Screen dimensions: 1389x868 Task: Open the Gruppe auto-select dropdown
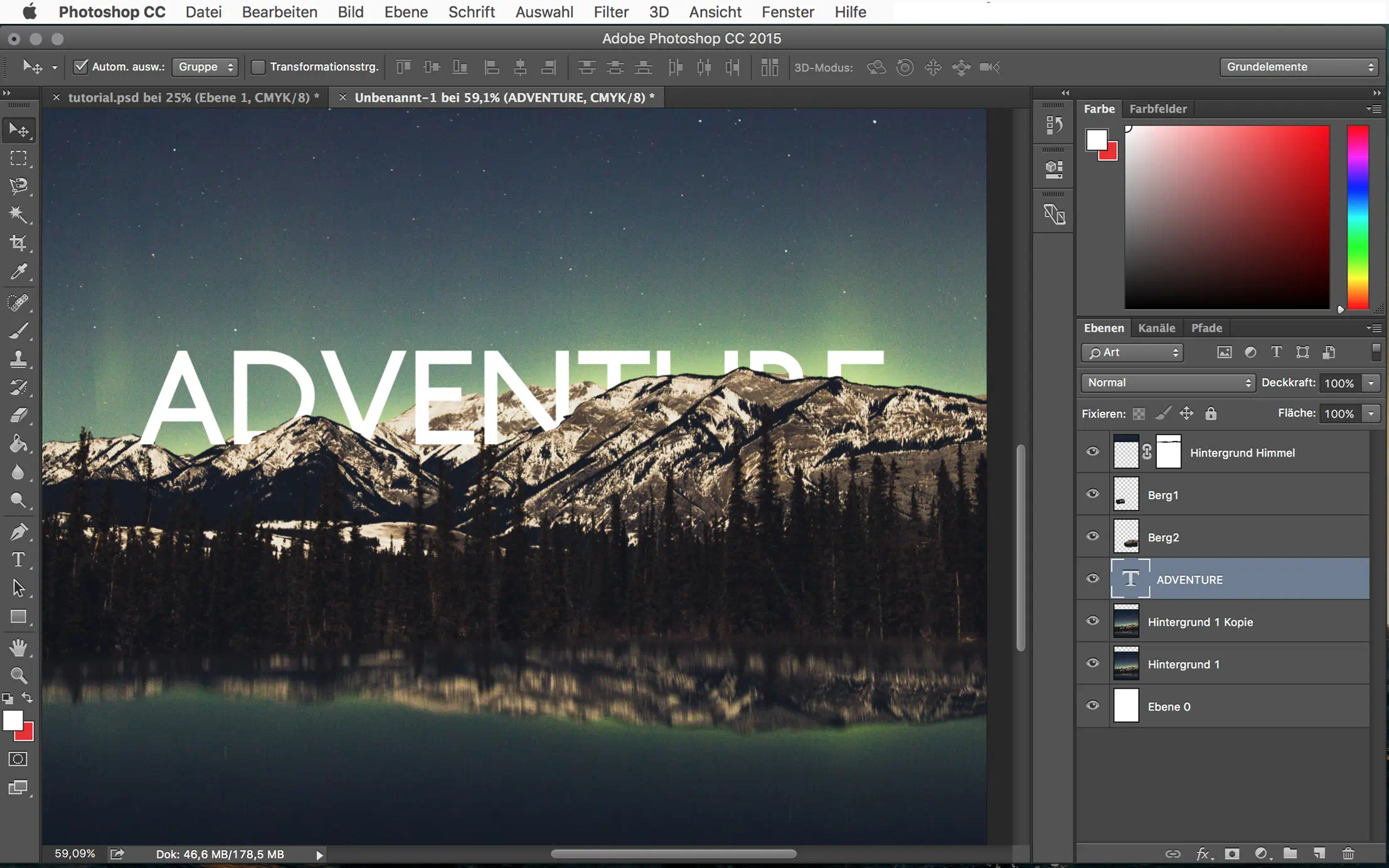205,67
